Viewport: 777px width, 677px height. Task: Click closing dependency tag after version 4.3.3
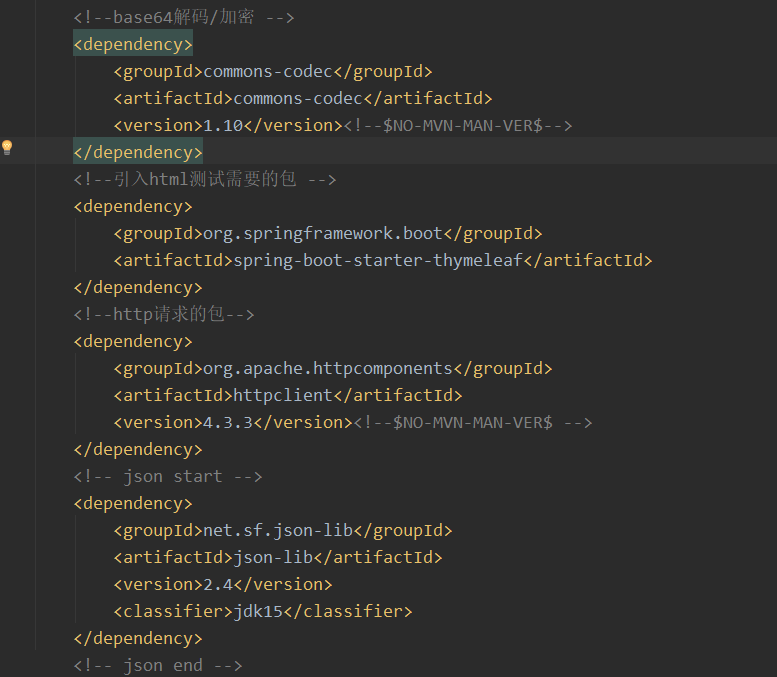[138, 449]
